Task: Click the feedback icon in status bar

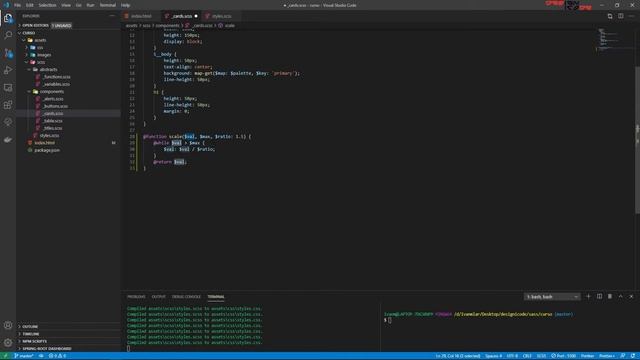Action: pyautogui.click(x=622, y=356)
